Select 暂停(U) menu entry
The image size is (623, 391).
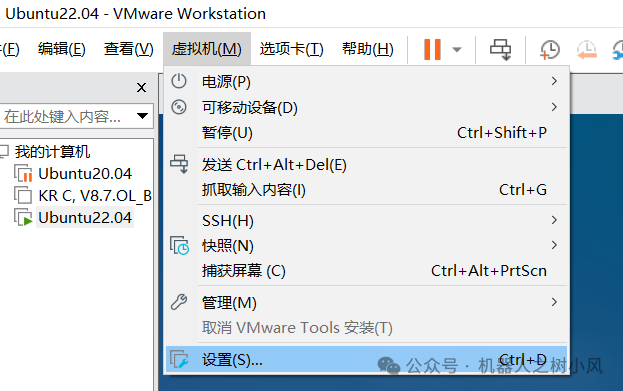(x=366, y=133)
